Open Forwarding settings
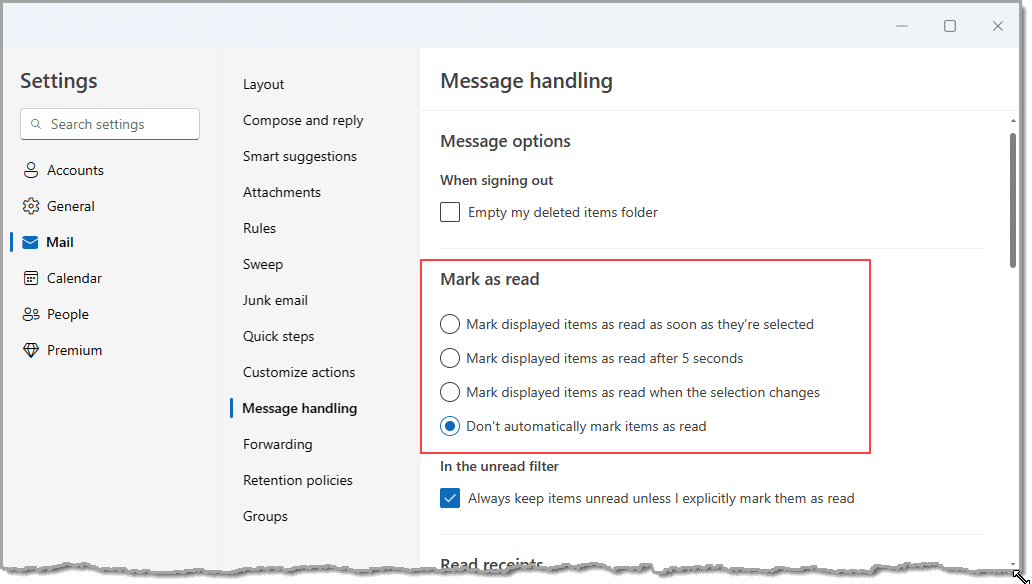 tap(277, 444)
